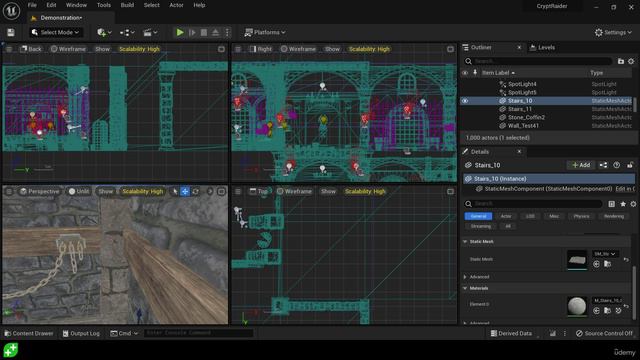
Task: Open the add content quick menu
Action: [x=104, y=32]
